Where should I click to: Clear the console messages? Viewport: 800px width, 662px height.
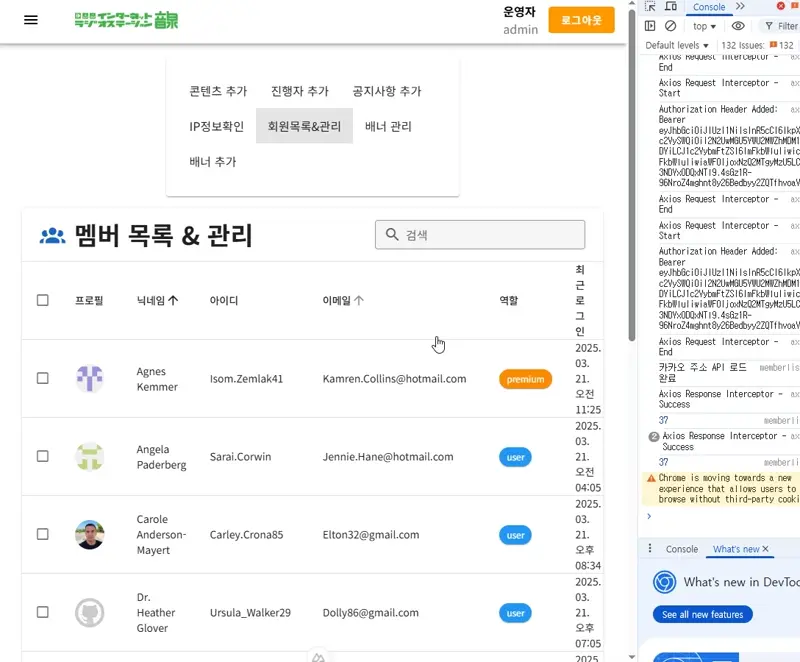[x=670, y=25]
